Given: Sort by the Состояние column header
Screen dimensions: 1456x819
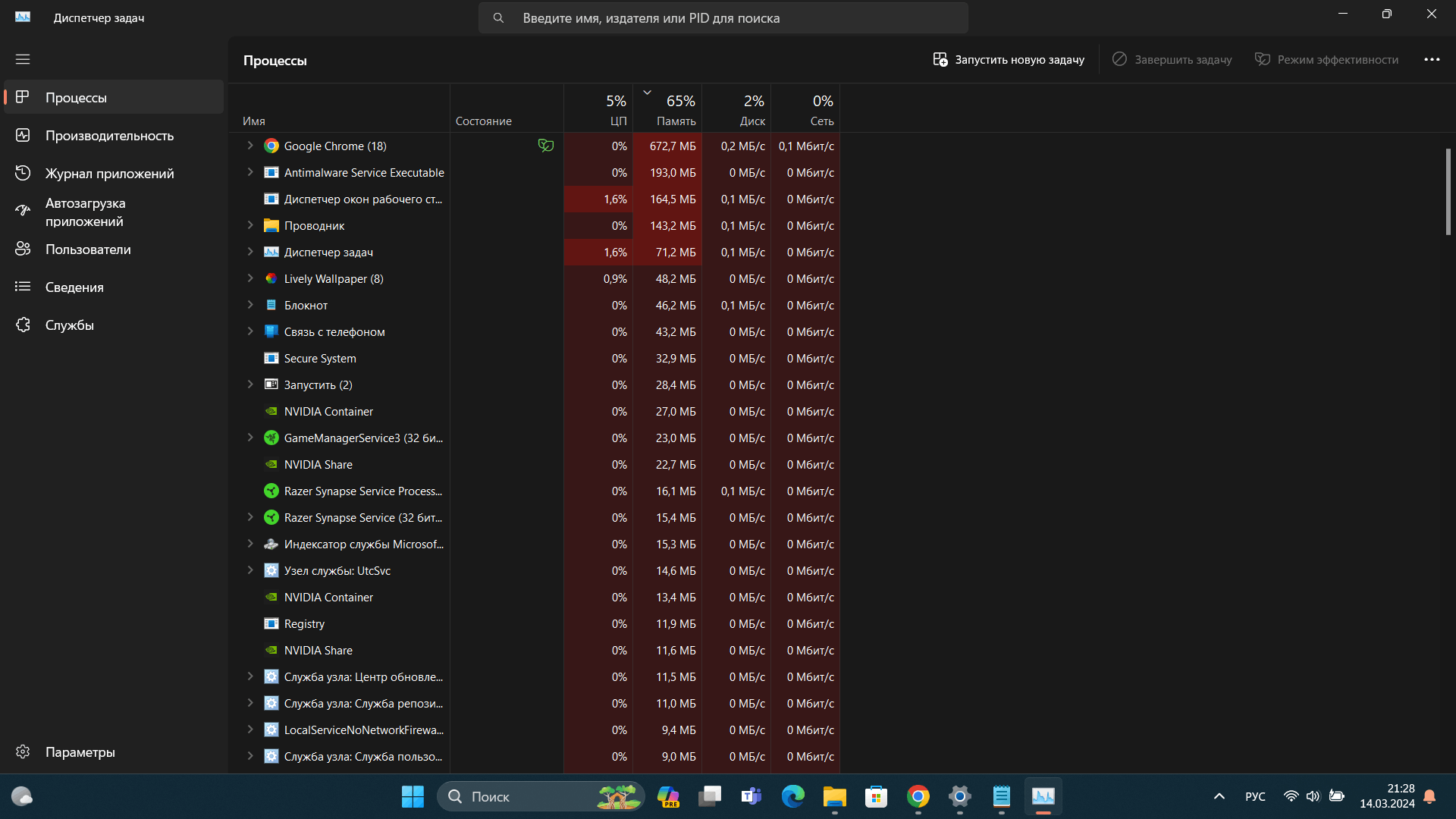Looking at the screenshot, I should [x=507, y=108].
